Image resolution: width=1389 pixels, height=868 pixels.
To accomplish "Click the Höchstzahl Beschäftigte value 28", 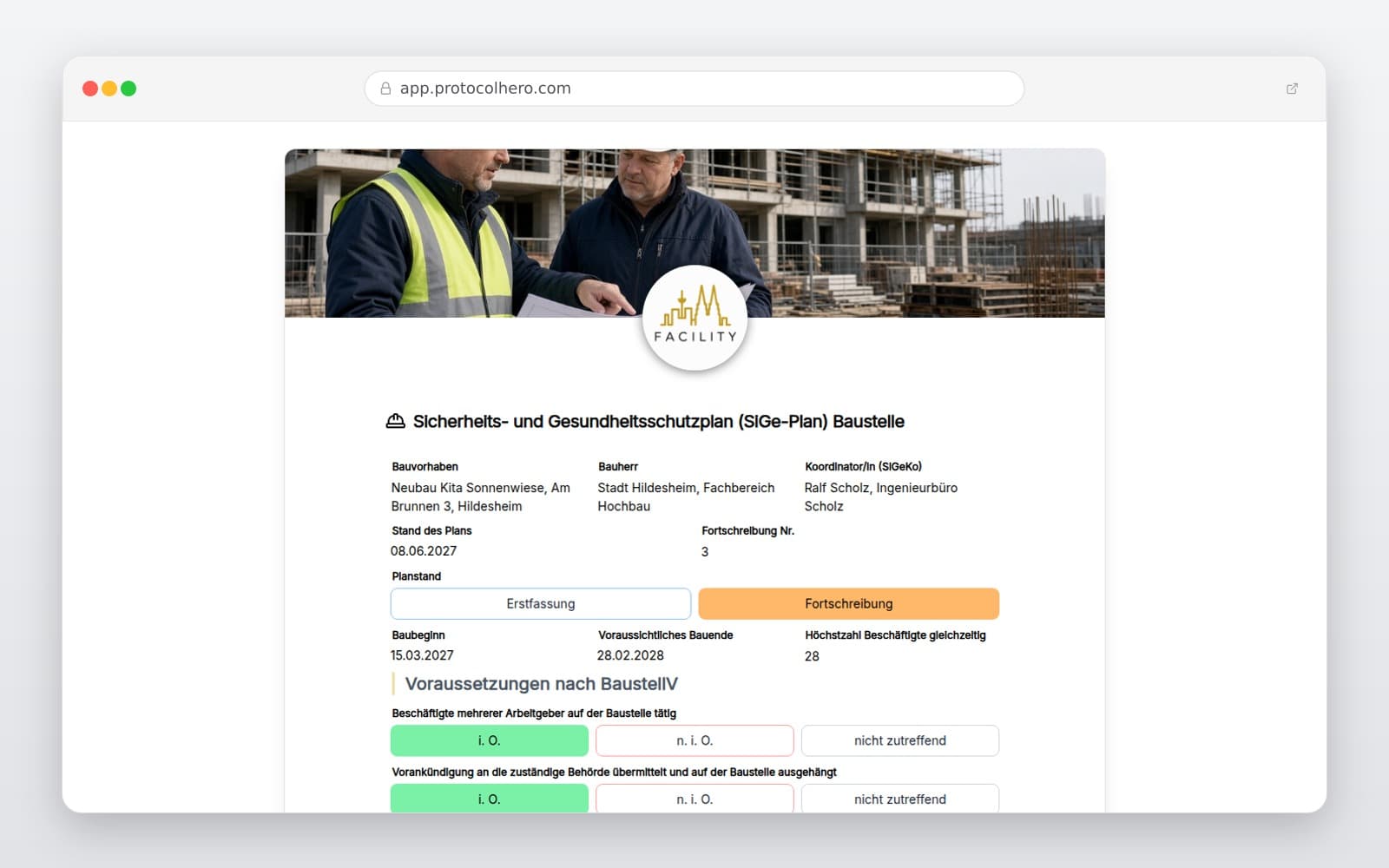I will click(812, 656).
